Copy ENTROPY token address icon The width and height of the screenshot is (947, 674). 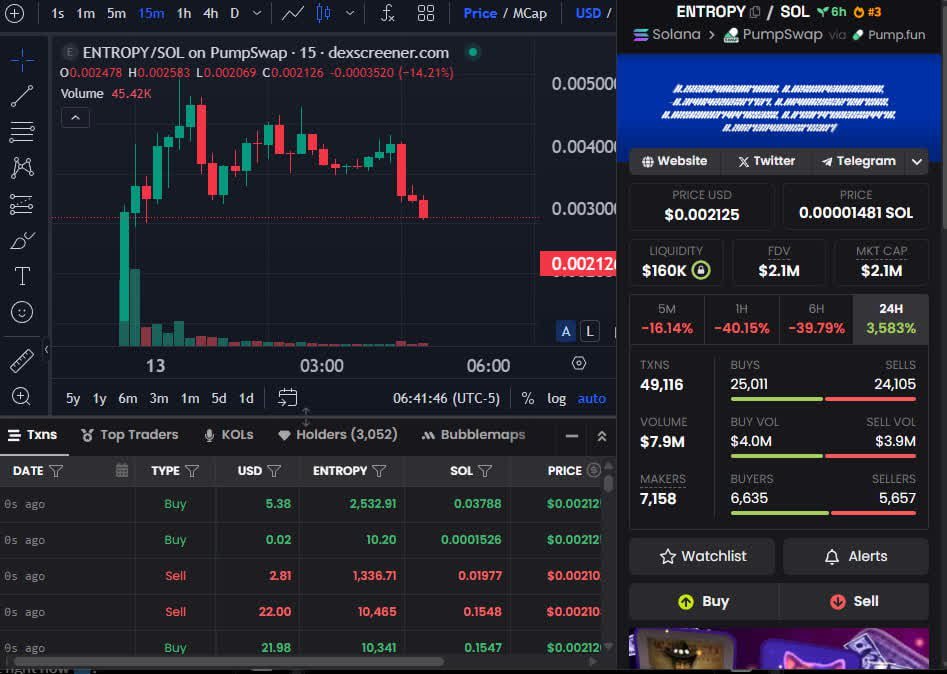755,12
